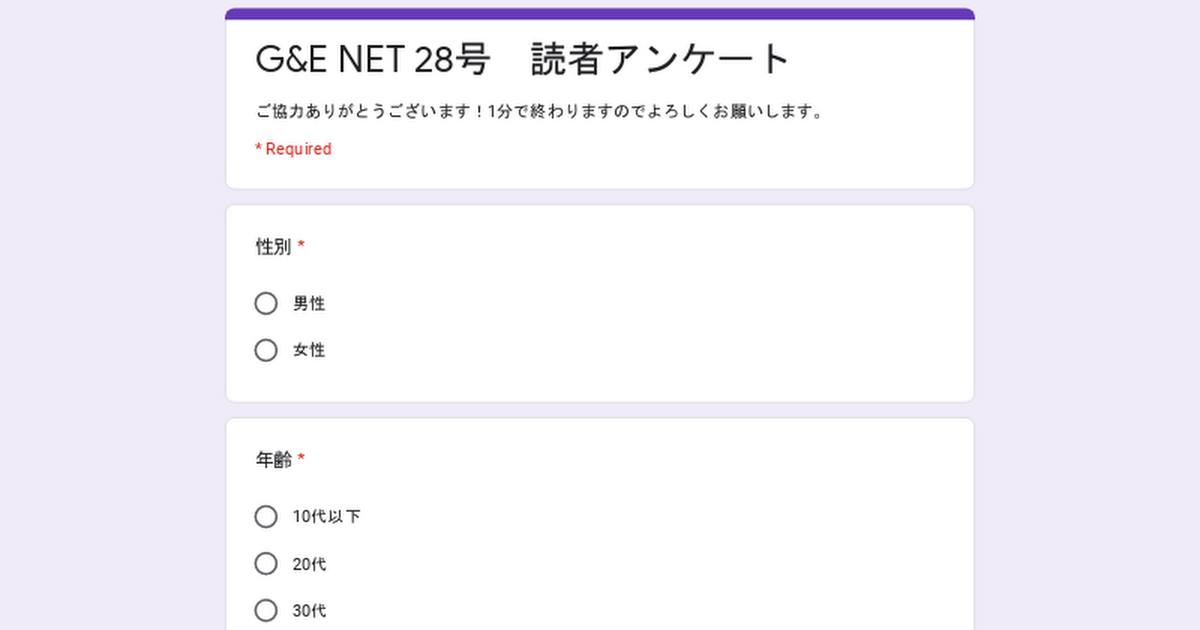The image size is (1200, 630).
Task: Select the 男性 radio button
Action: coord(266,303)
